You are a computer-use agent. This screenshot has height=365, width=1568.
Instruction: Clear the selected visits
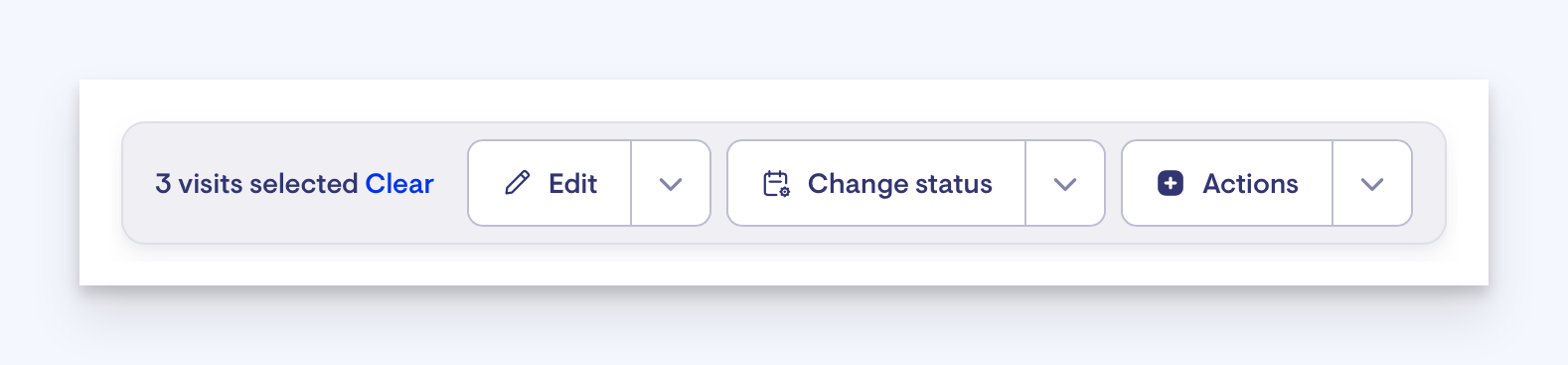point(399,183)
